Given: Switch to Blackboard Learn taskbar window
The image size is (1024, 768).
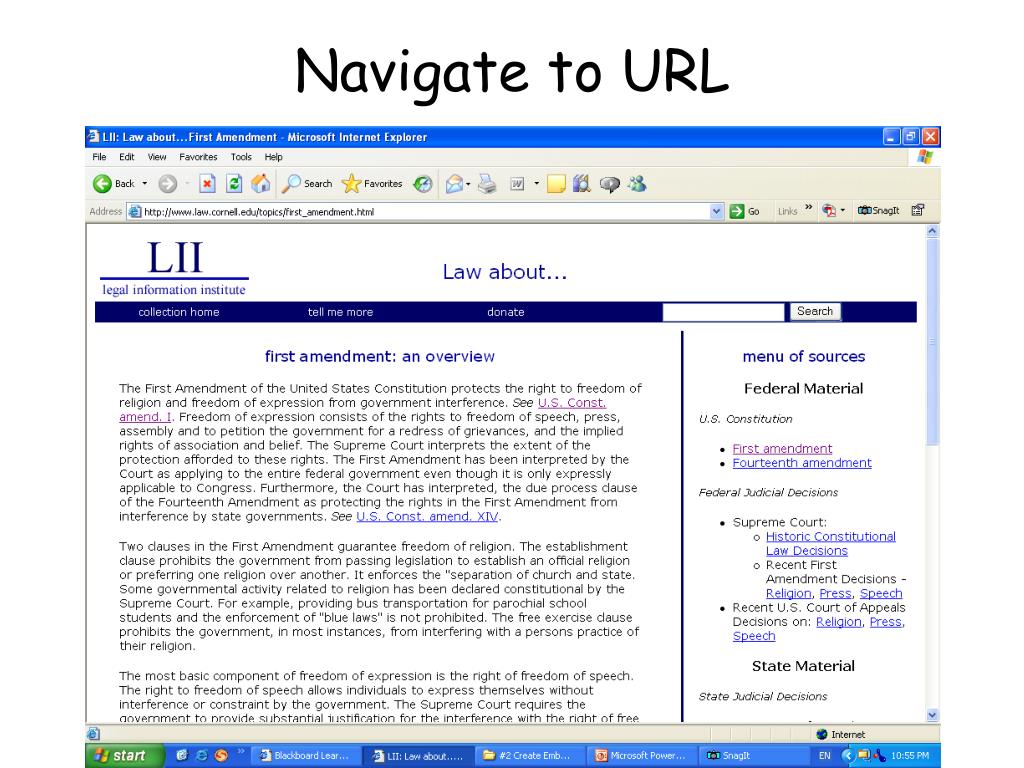Looking at the screenshot, I should tap(305, 756).
